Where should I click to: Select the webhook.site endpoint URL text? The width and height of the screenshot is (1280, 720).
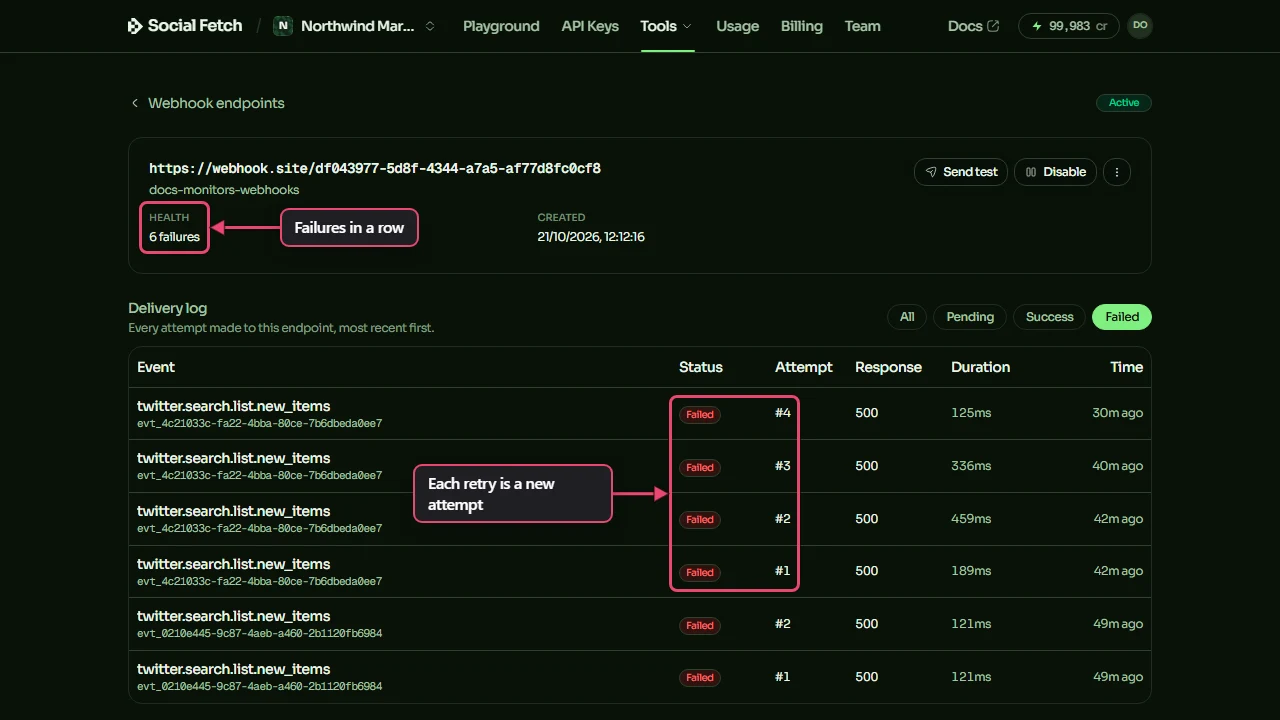coord(375,169)
